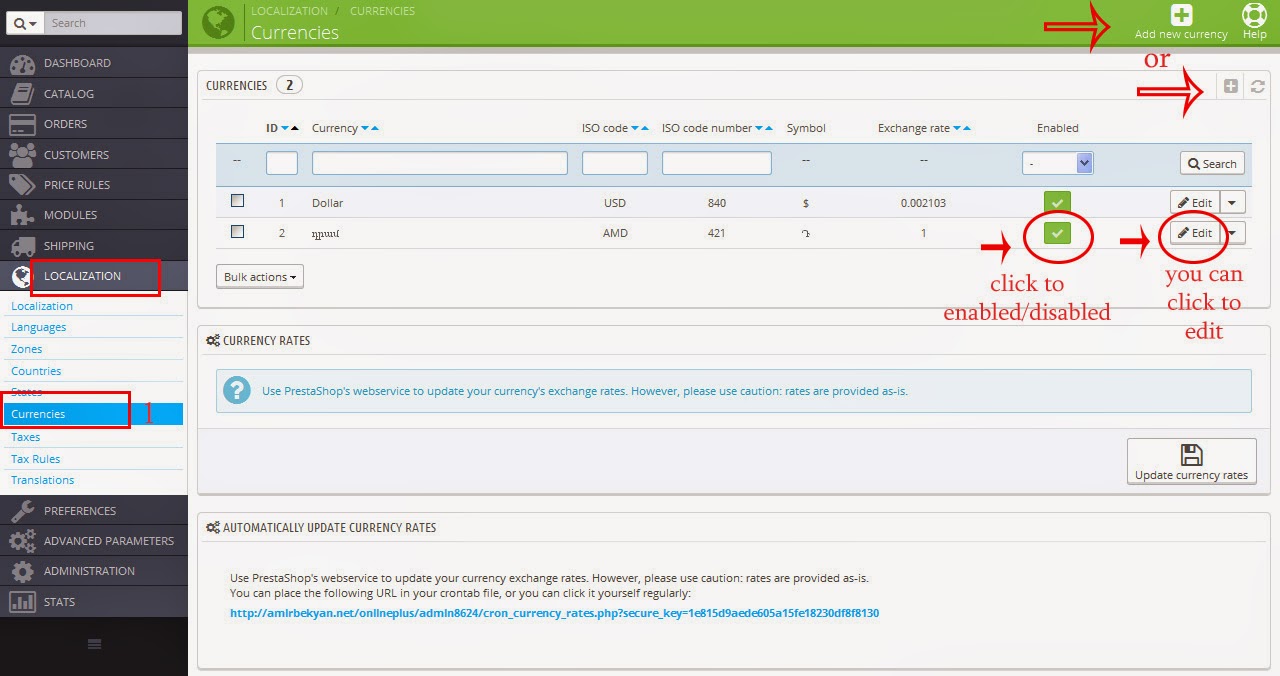Click the Orders credit card icon
Image resolution: width=1280 pixels, height=676 pixels.
coord(22,124)
